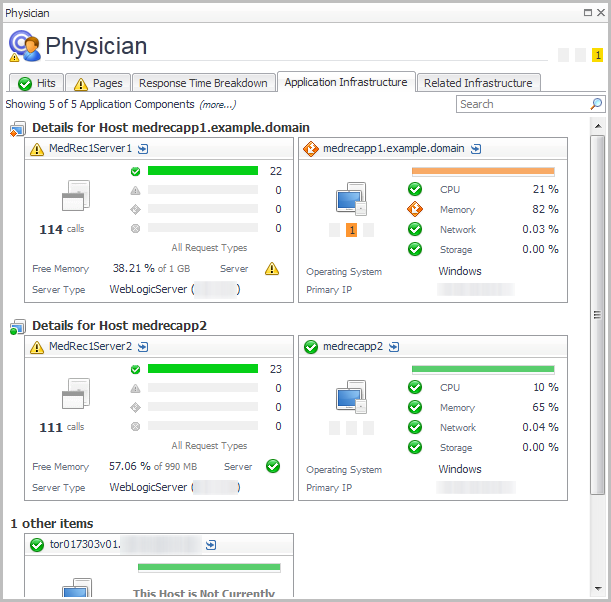This screenshot has height=602, width=611.
Task: Click MedRec1Server2 server stack icon
Action: tap(76, 393)
